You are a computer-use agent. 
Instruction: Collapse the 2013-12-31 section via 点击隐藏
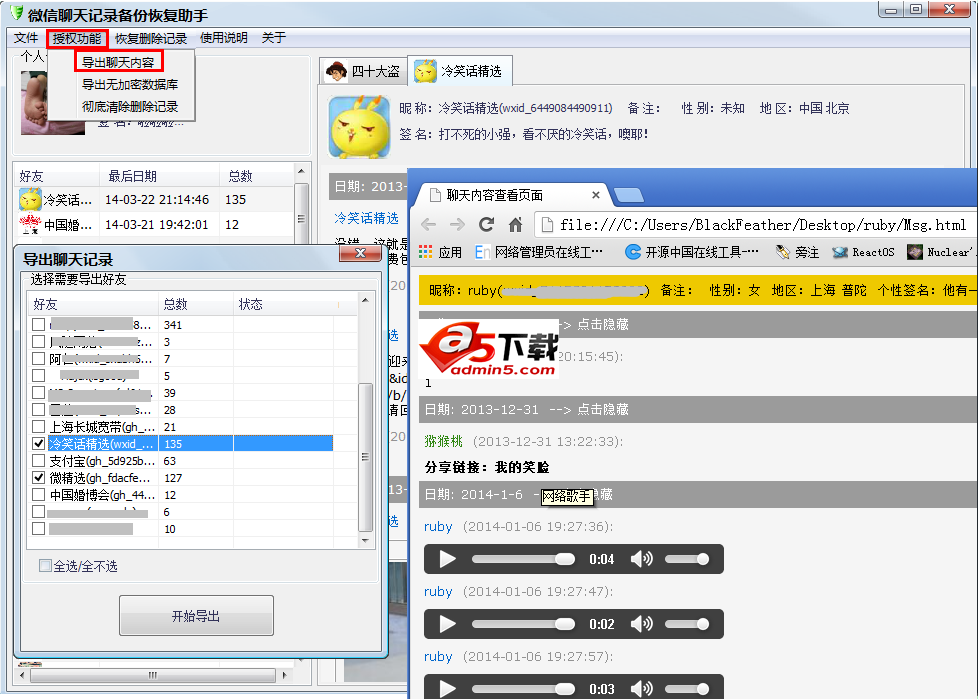tap(601, 409)
